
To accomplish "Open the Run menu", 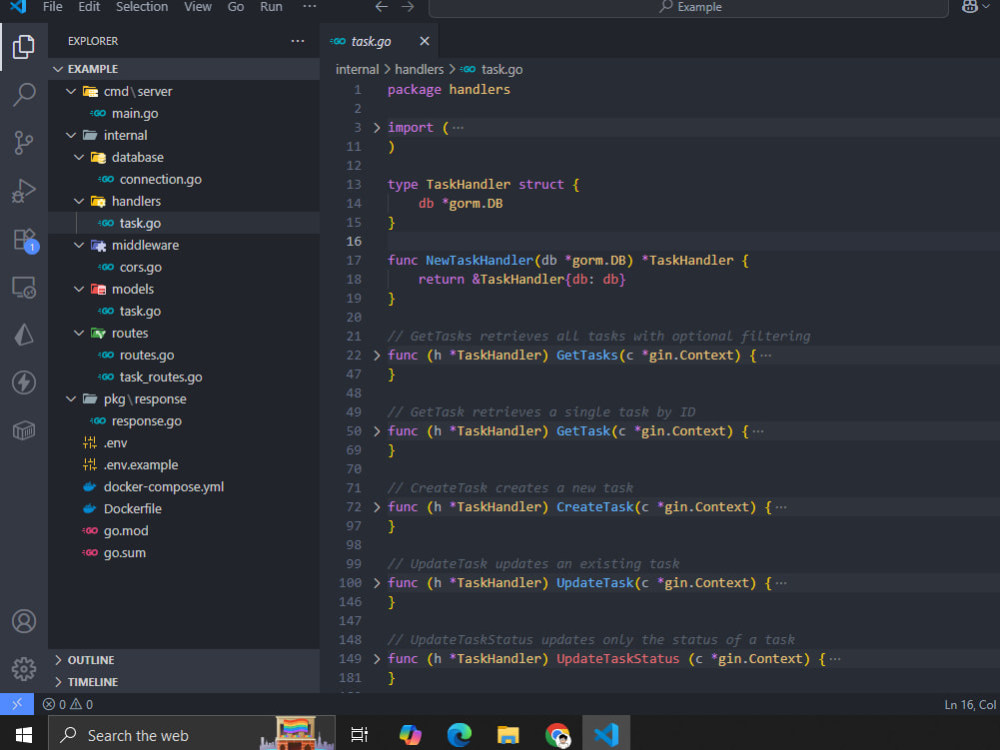I will pos(271,7).
